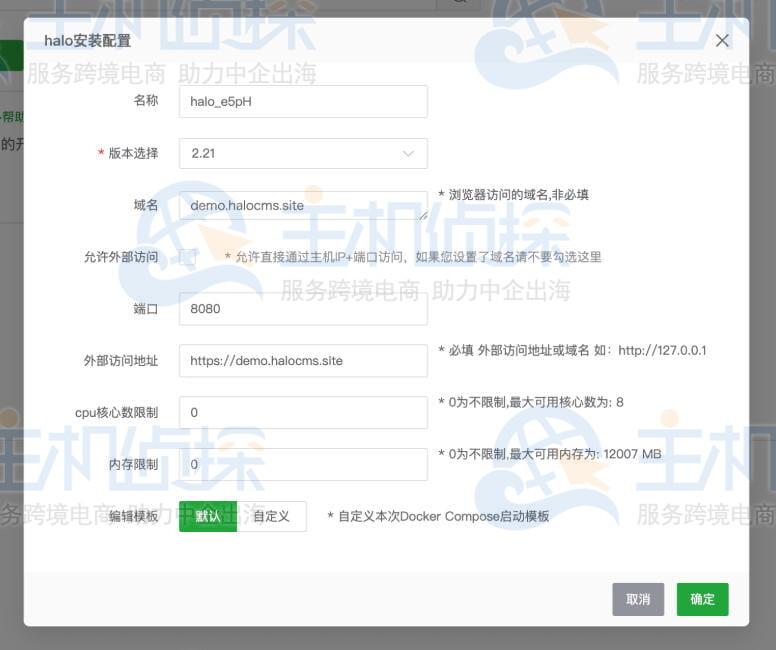Screen dimensions: 776x650
Task: Select the 默认 template option
Action: (x=208, y=516)
